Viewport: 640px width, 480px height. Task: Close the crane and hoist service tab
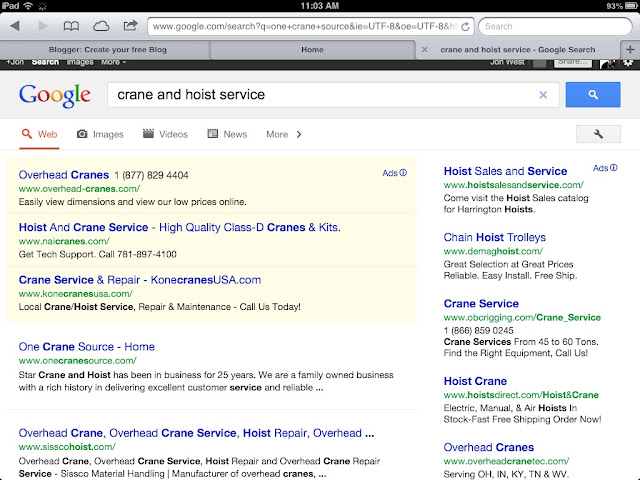coord(424,50)
